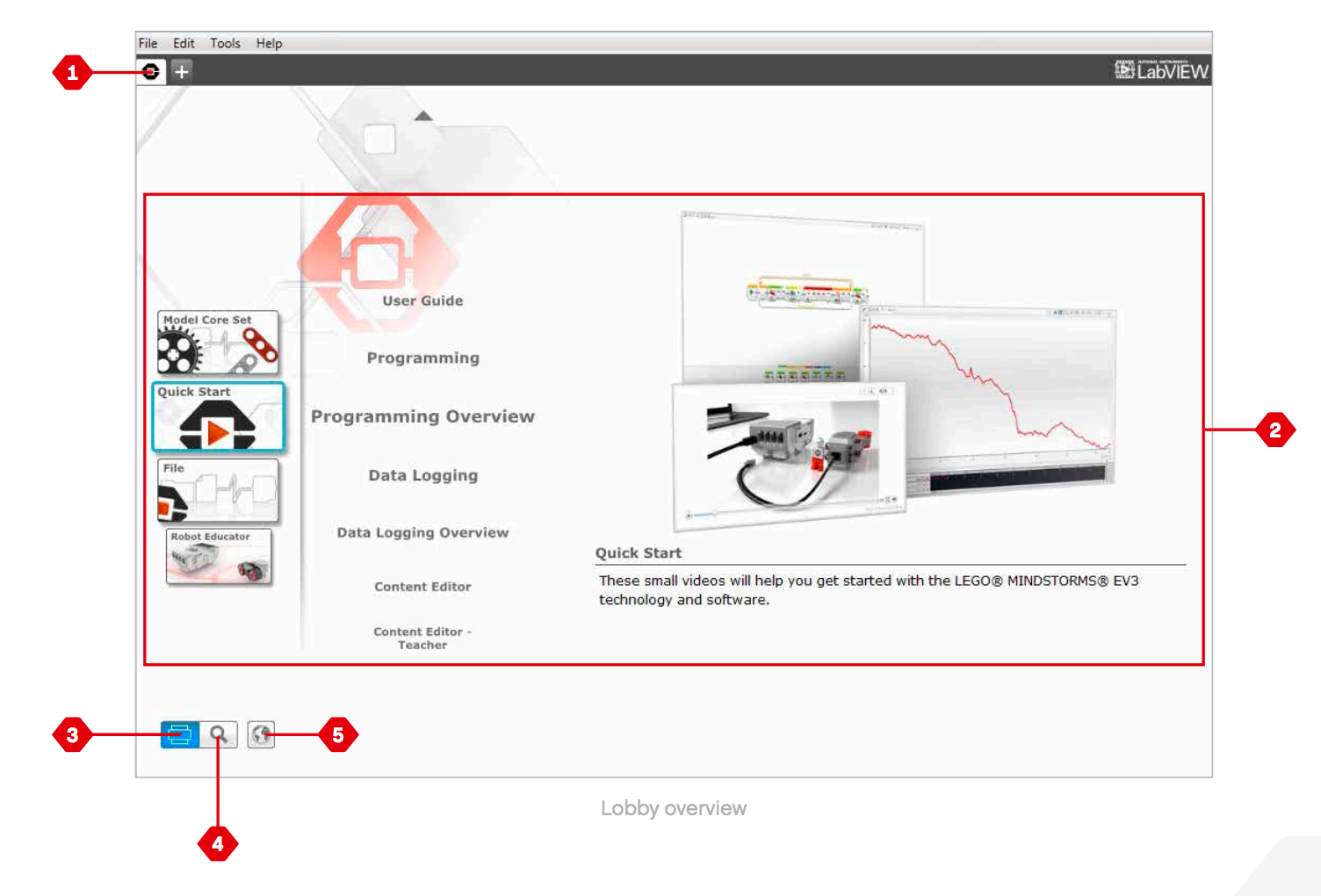Select Programming Overview
1321x896 pixels.
pyautogui.click(x=422, y=415)
